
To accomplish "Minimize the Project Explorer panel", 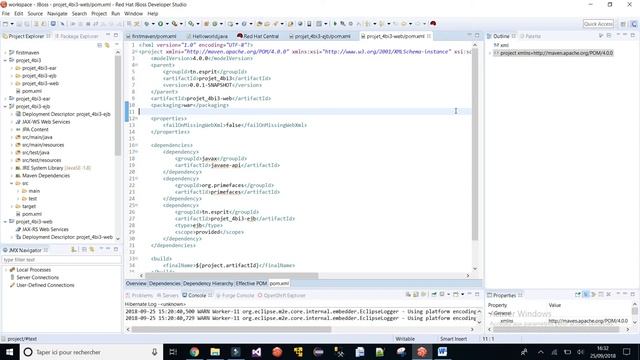I will tap(108, 36).
